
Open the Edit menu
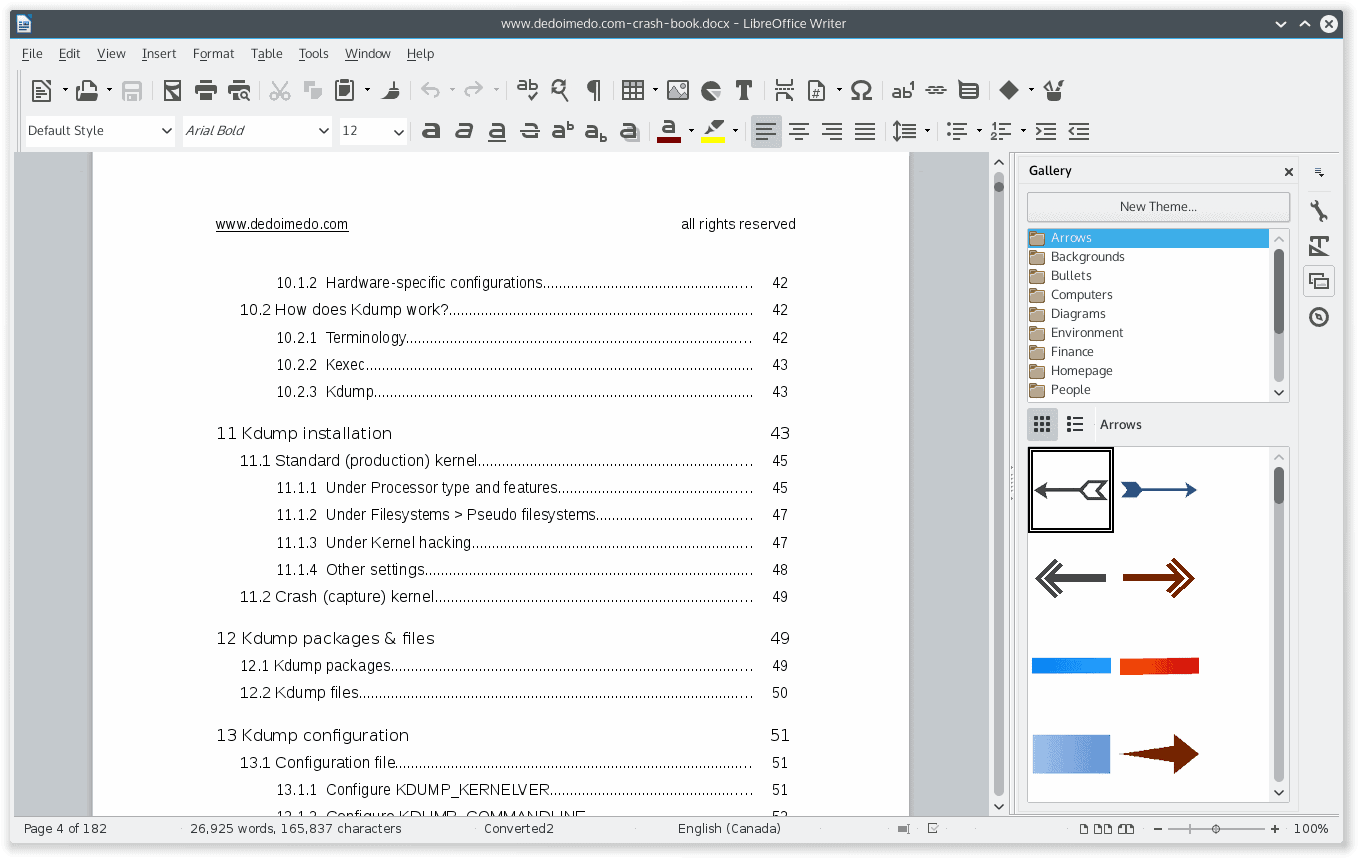pos(69,54)
